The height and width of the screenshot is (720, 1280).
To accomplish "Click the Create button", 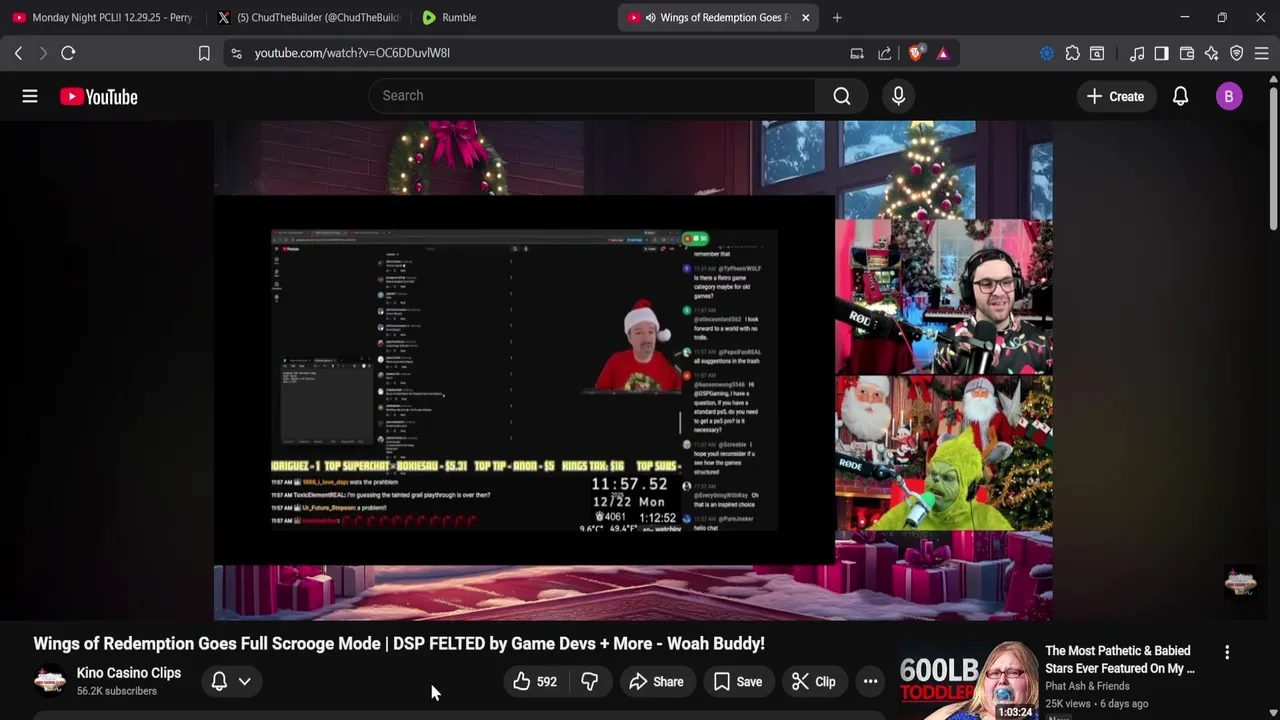I will tap(1115, 96).
